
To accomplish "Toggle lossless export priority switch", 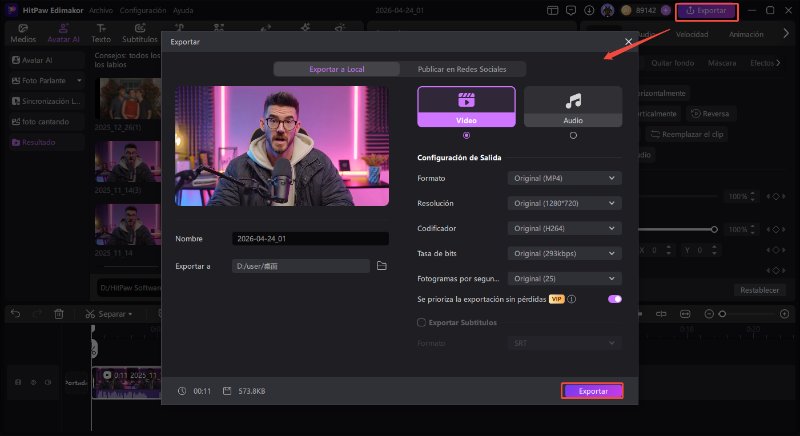I will coord(615,299).
